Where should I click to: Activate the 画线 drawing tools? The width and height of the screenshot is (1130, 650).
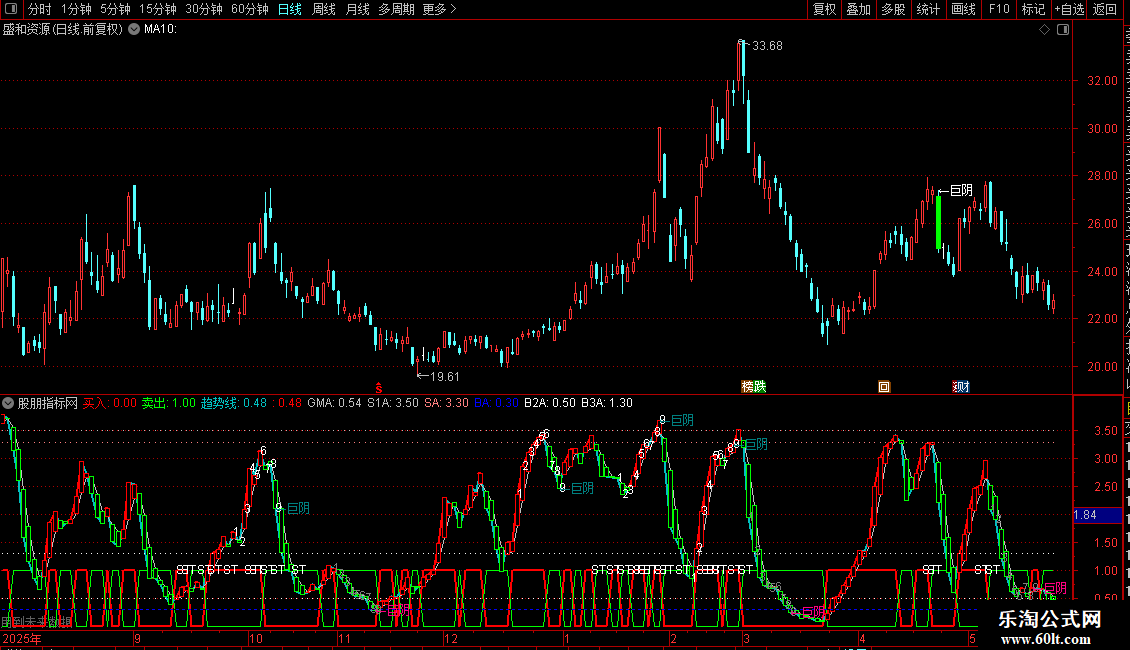[x=963, y=9]
